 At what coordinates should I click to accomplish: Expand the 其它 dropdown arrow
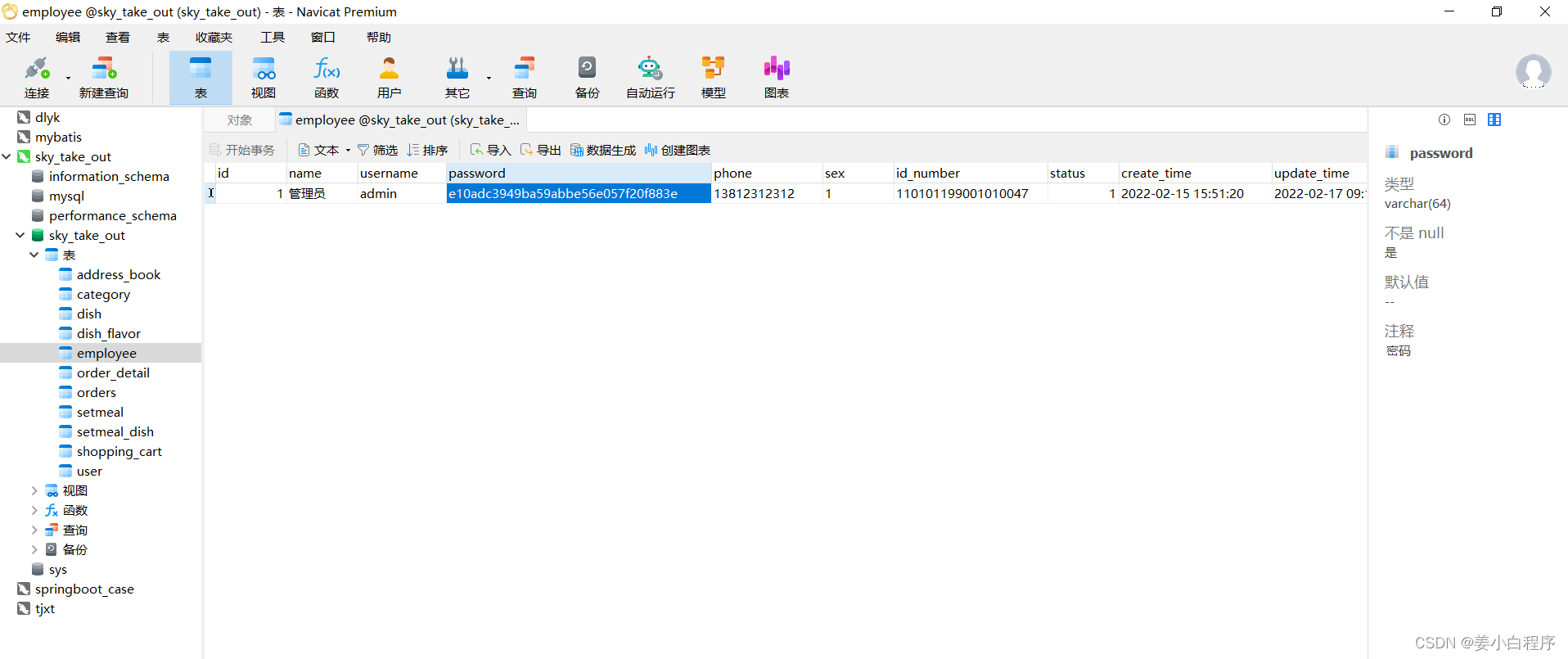tap(489, 79)
